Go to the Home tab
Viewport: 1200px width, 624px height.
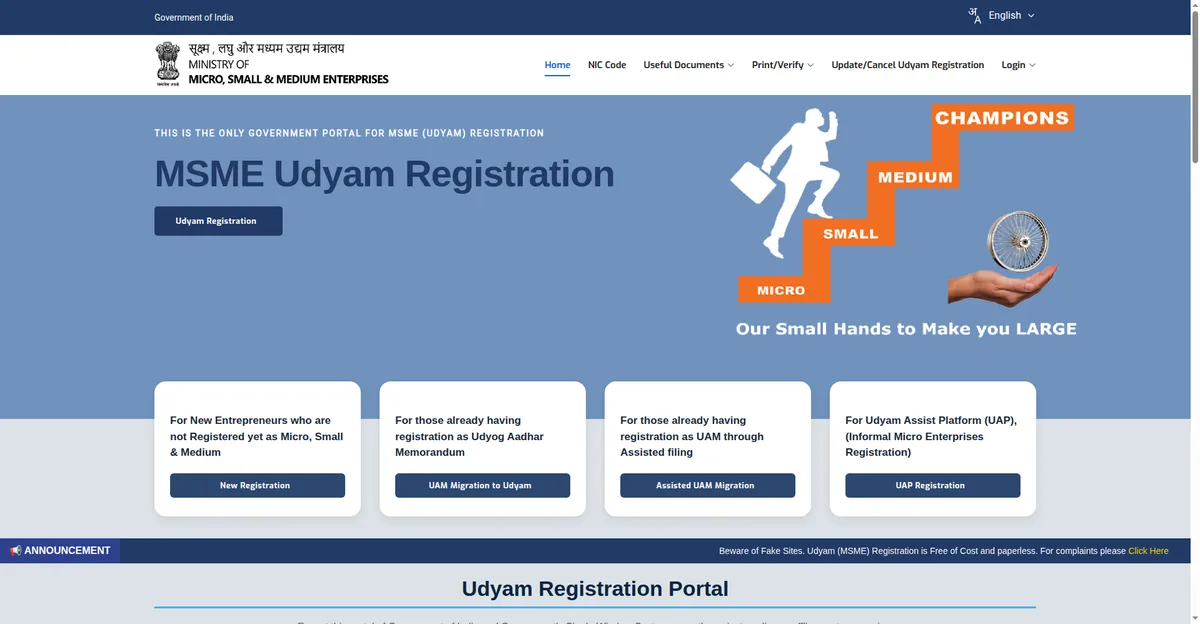click(557, 65)
